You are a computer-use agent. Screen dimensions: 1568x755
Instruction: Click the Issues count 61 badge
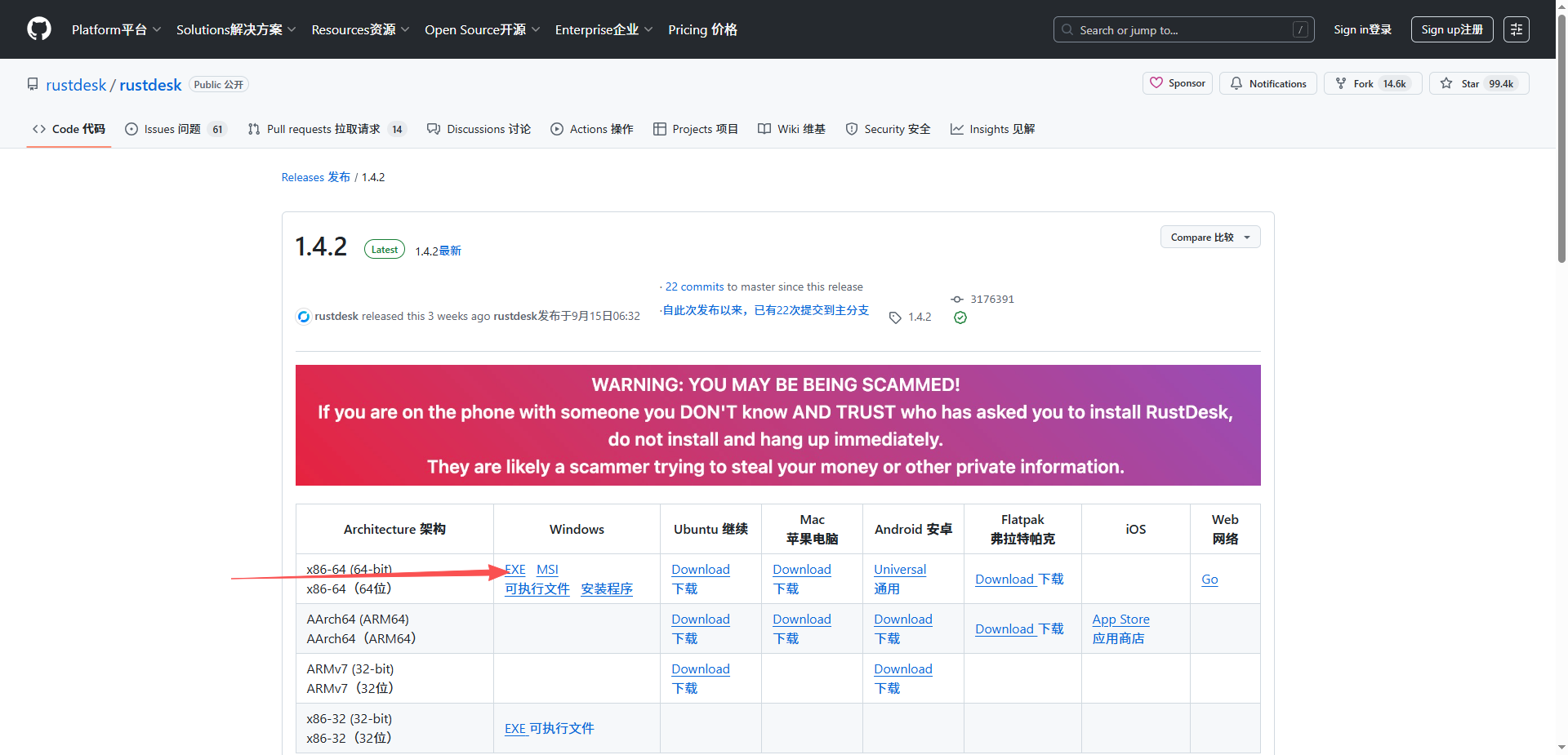[x=217, y=129]
